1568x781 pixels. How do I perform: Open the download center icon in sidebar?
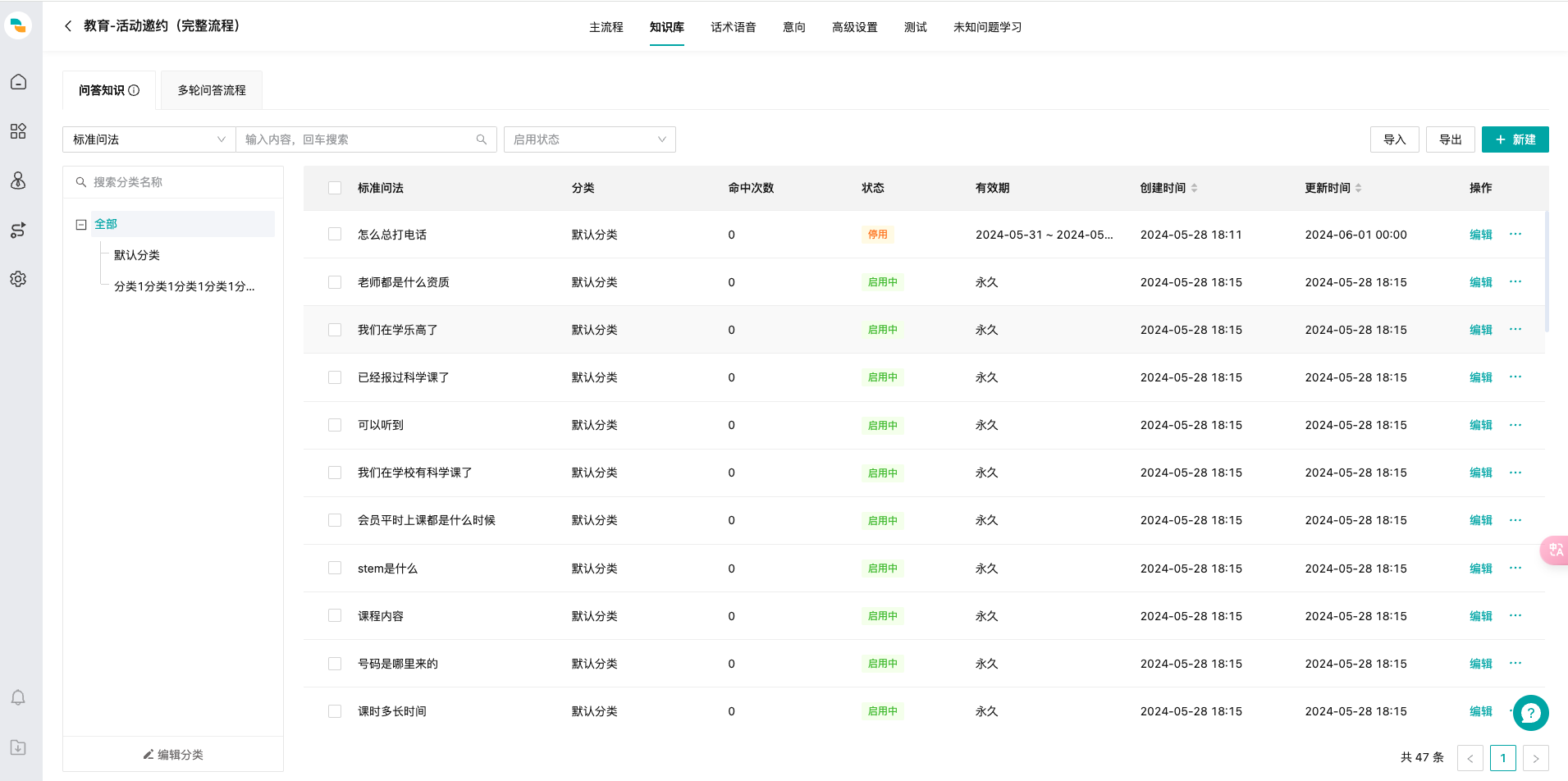click(x=18, y=747)
